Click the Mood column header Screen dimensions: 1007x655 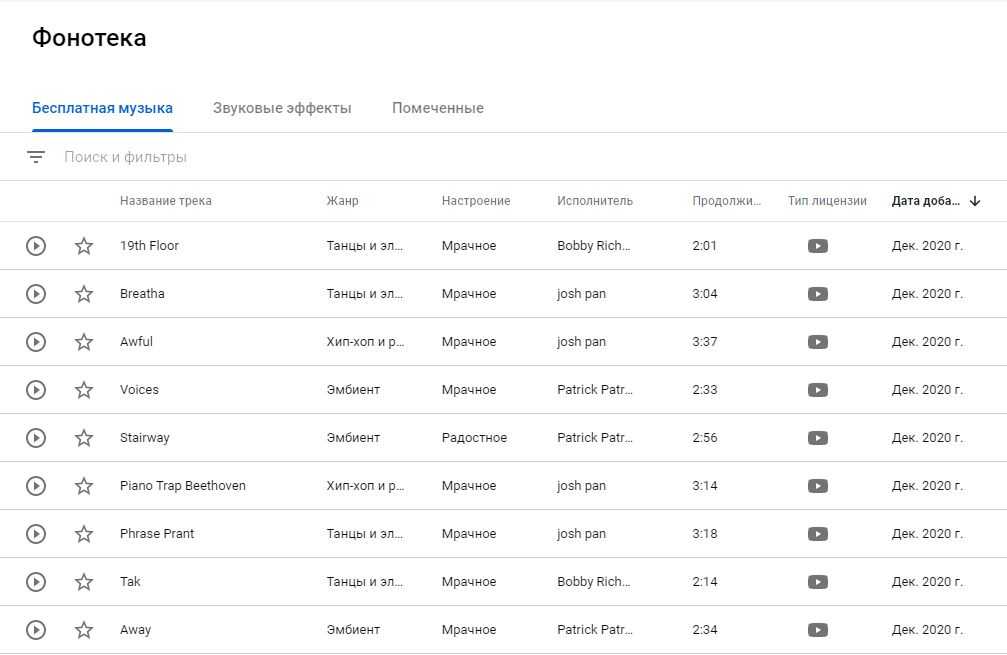pos(476,201)
